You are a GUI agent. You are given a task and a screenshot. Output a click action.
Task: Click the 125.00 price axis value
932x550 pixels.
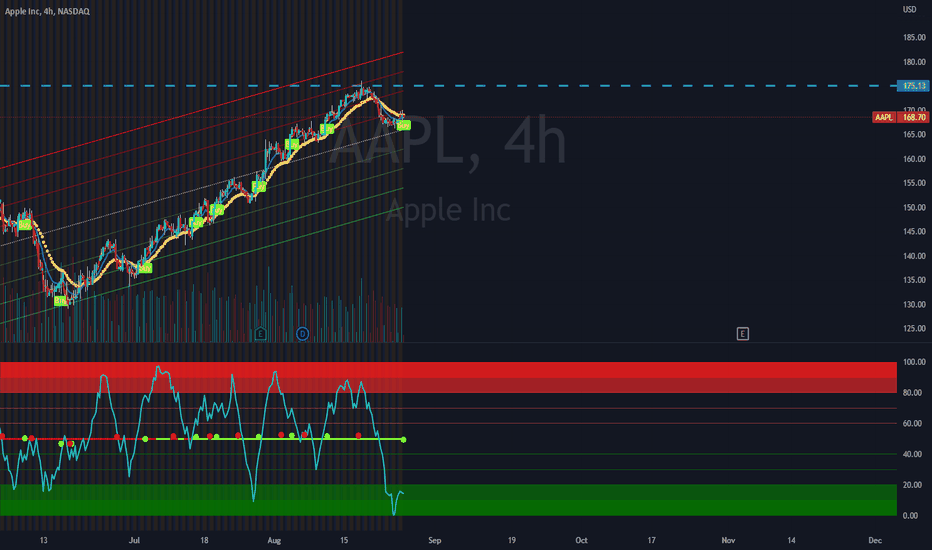pyautogui.click(x=914, y=328)
